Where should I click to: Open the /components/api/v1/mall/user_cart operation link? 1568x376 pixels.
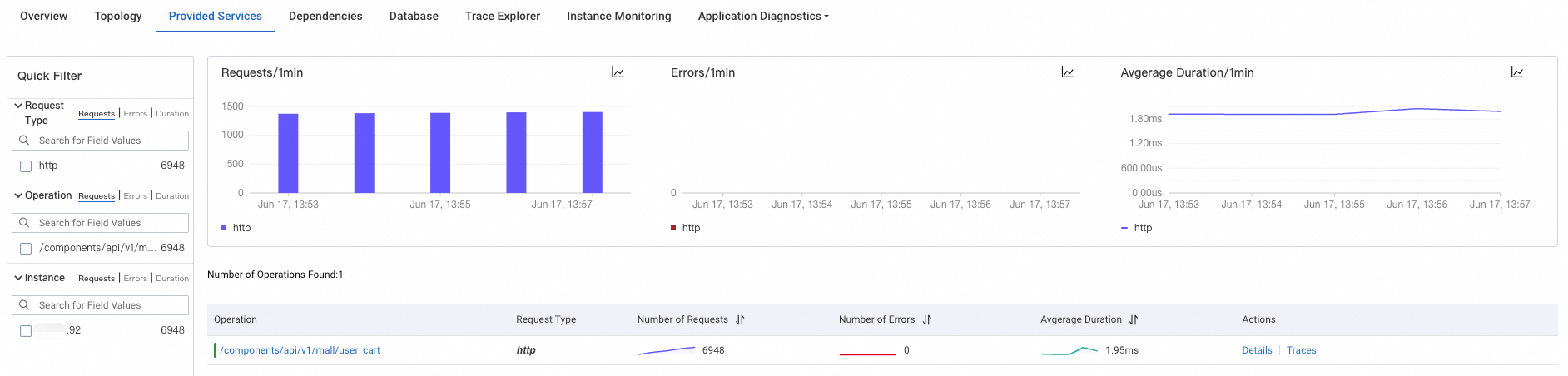tap(300, 350)
